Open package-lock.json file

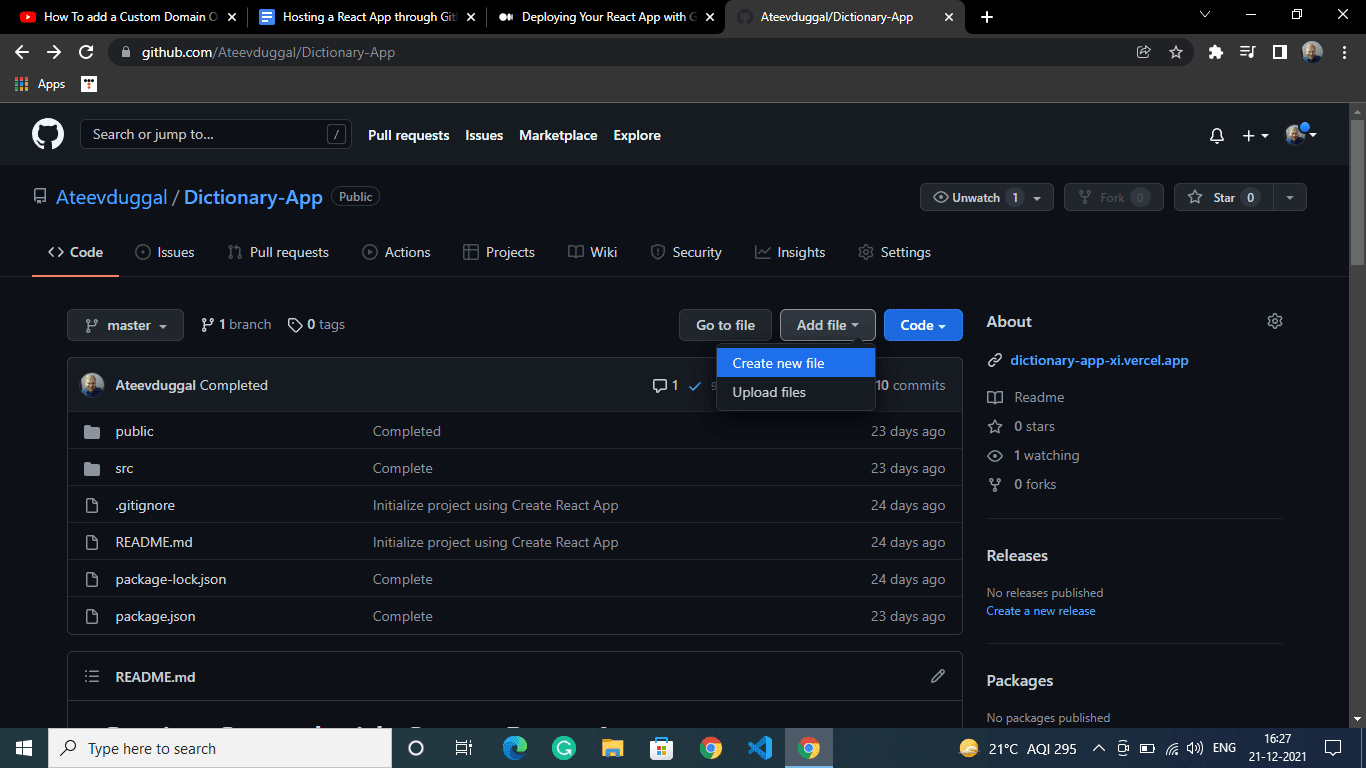pos(170,579)
